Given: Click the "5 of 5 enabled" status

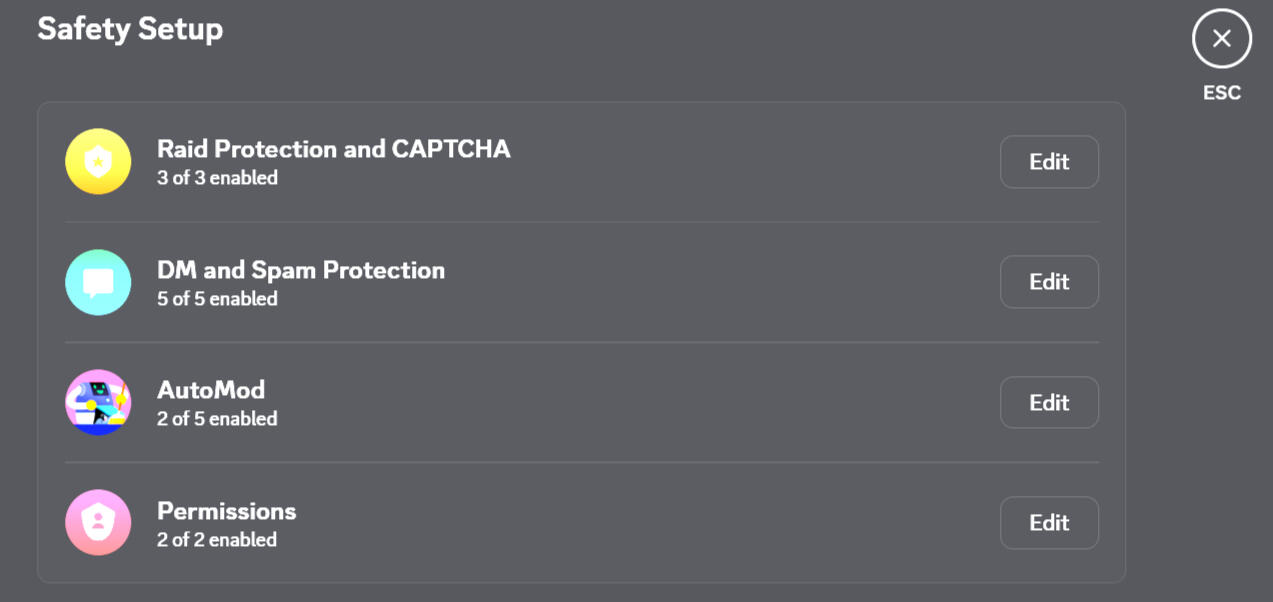Looking at the screenshot, I should [x=217, y=299].
